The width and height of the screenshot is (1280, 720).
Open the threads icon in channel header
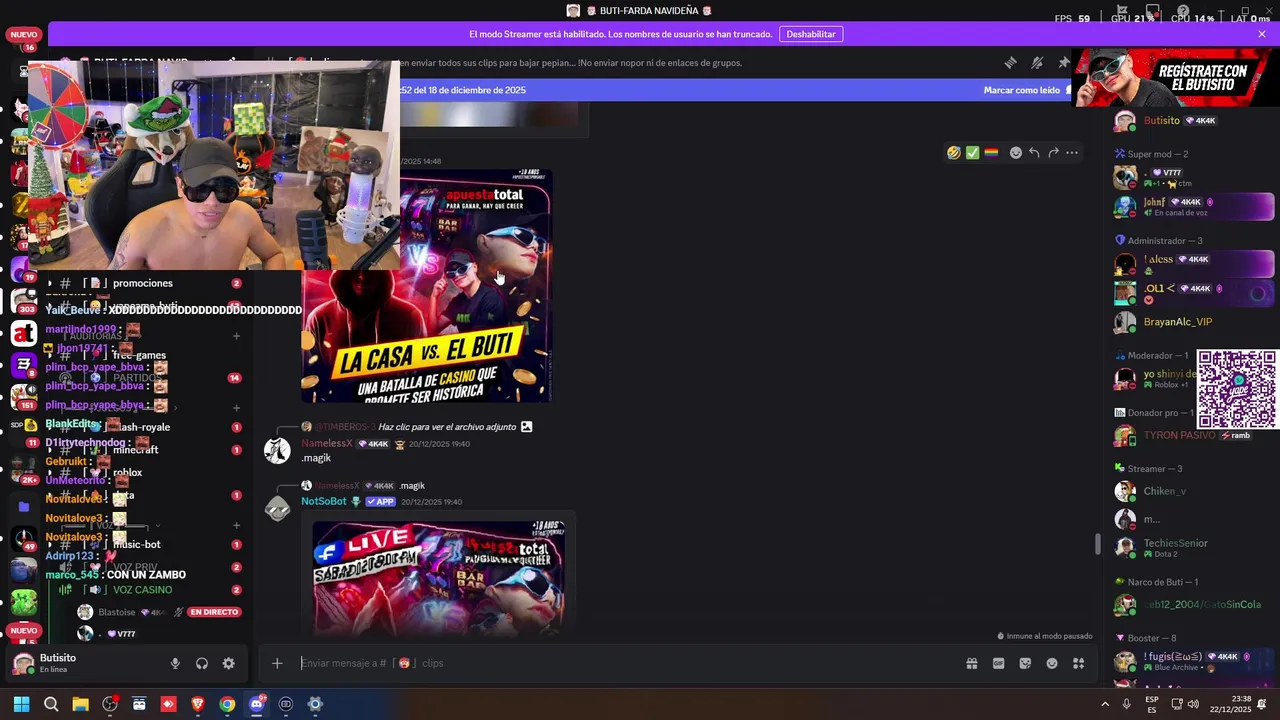tap(1010, 62)
